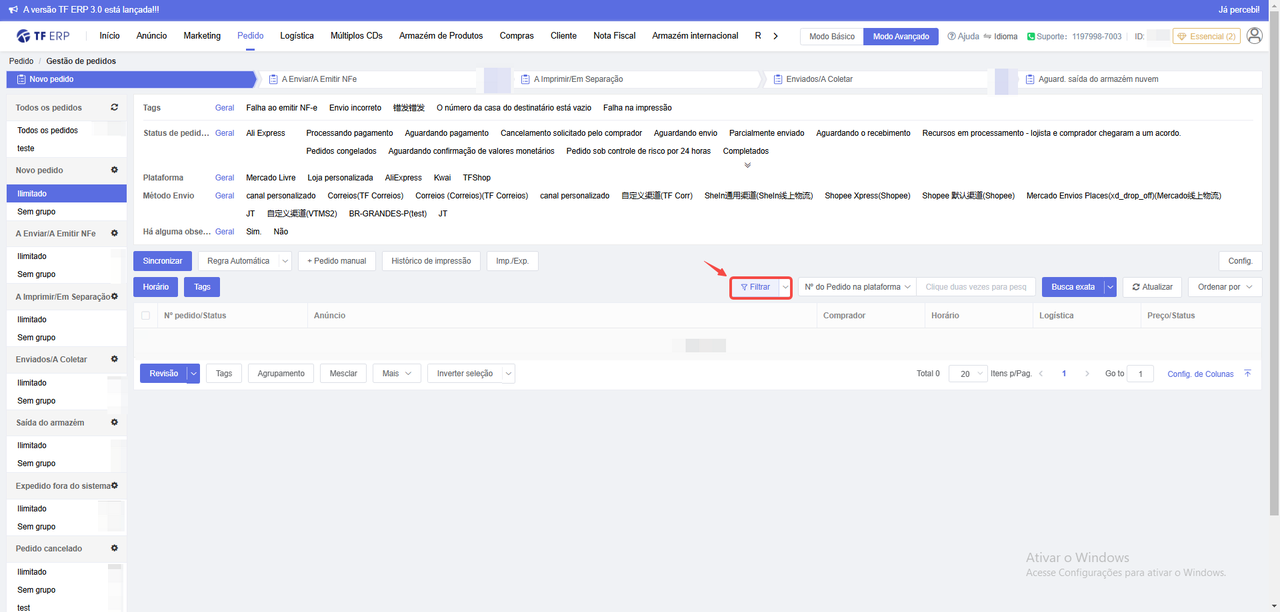Select all orders with the header checkbox
This screenshot has width=1280, height=612.
click(146, 316)
